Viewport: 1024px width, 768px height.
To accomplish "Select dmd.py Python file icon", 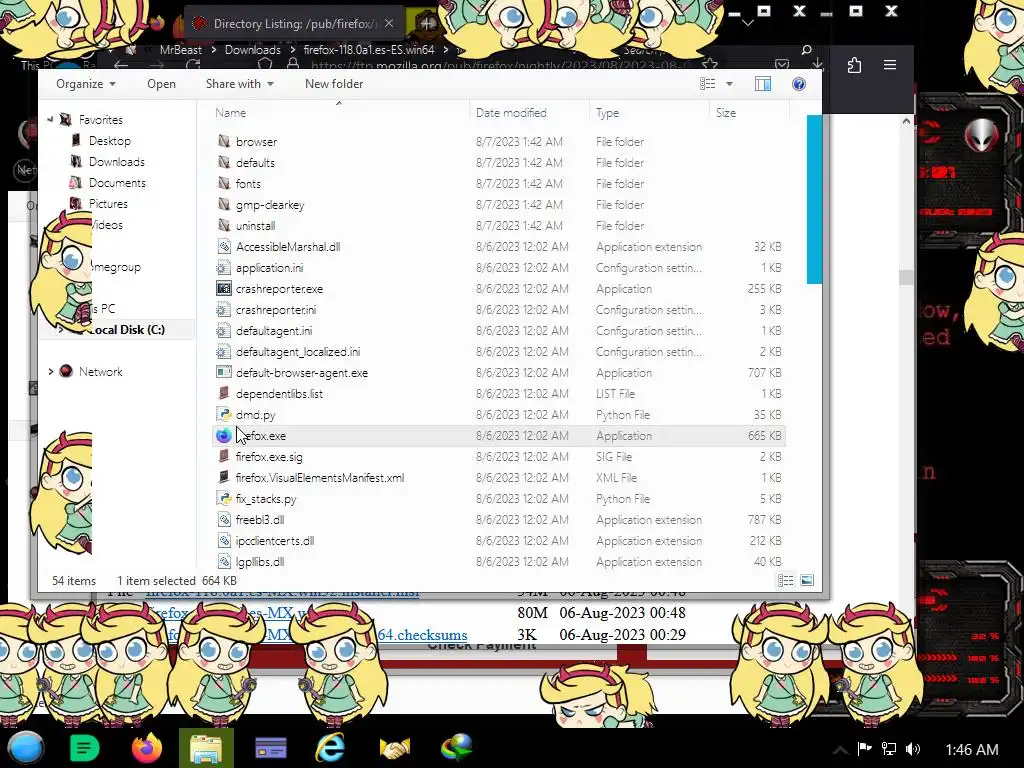I will (x=224, y=414).
